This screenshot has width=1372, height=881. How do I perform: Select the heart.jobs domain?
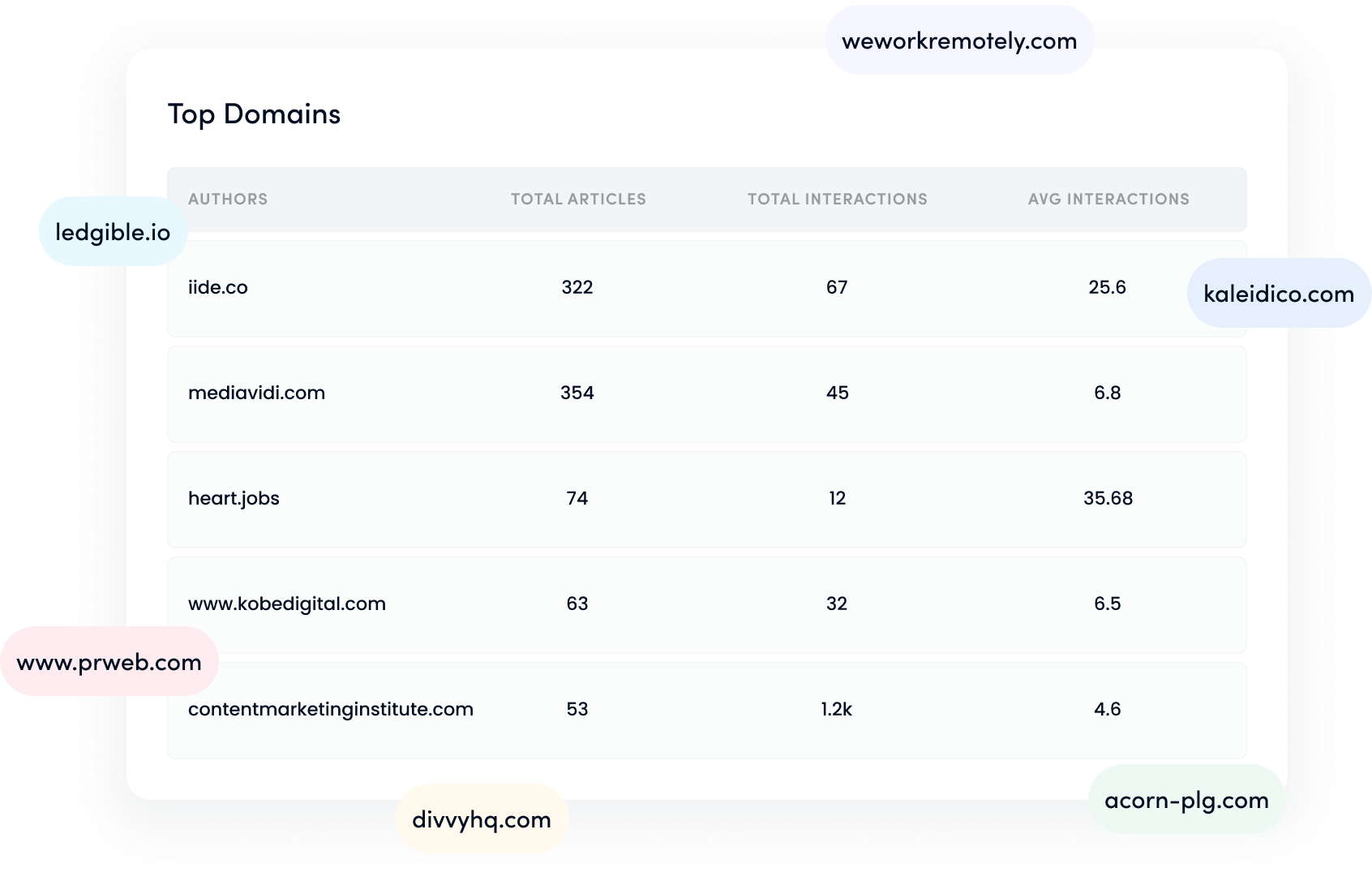234,498
